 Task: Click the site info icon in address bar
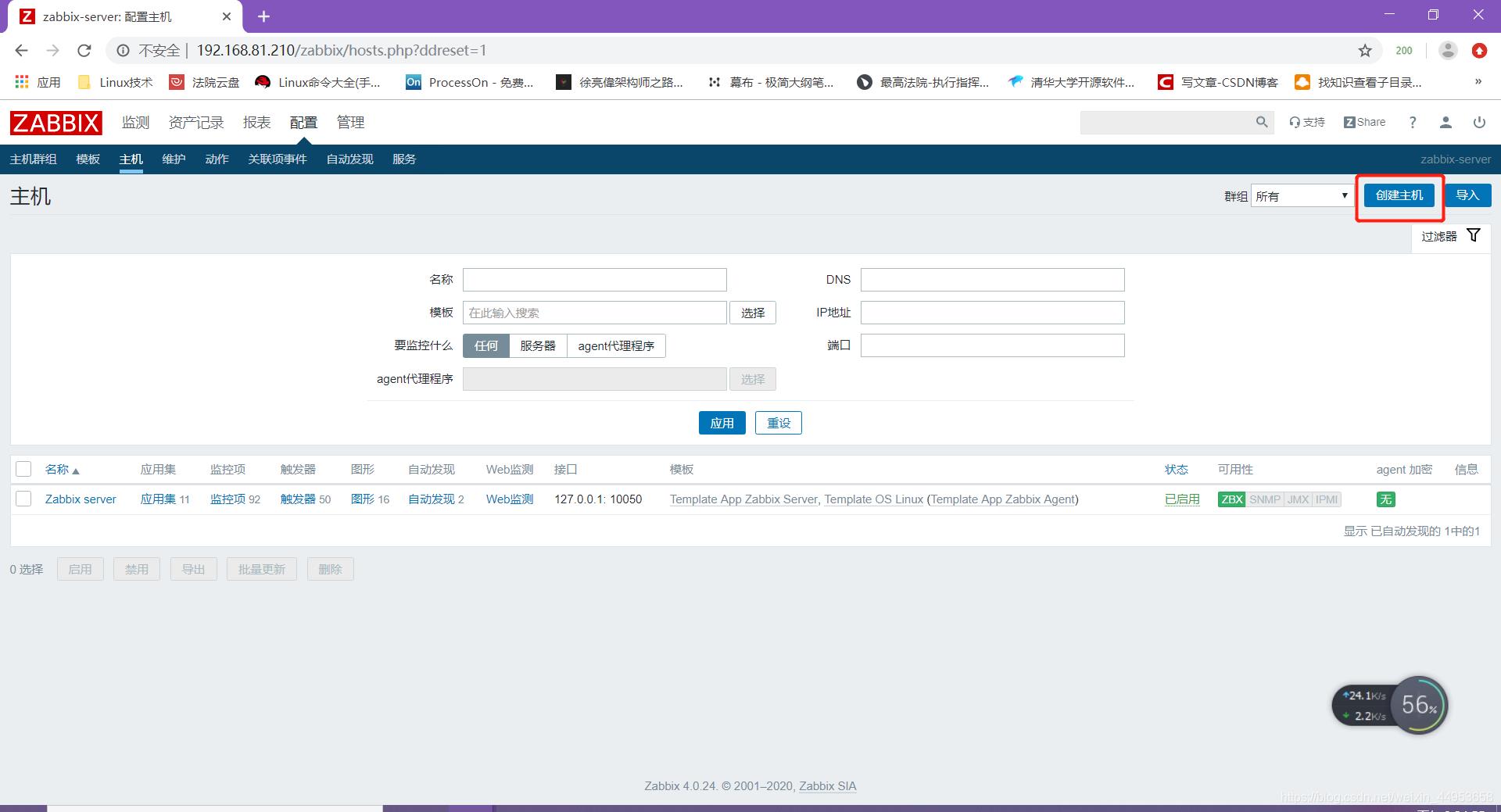pos(123,51)
